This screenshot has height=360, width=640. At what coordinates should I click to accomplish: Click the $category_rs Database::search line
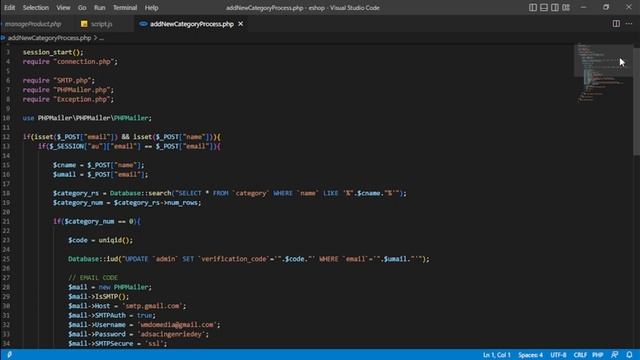point(230,193)
